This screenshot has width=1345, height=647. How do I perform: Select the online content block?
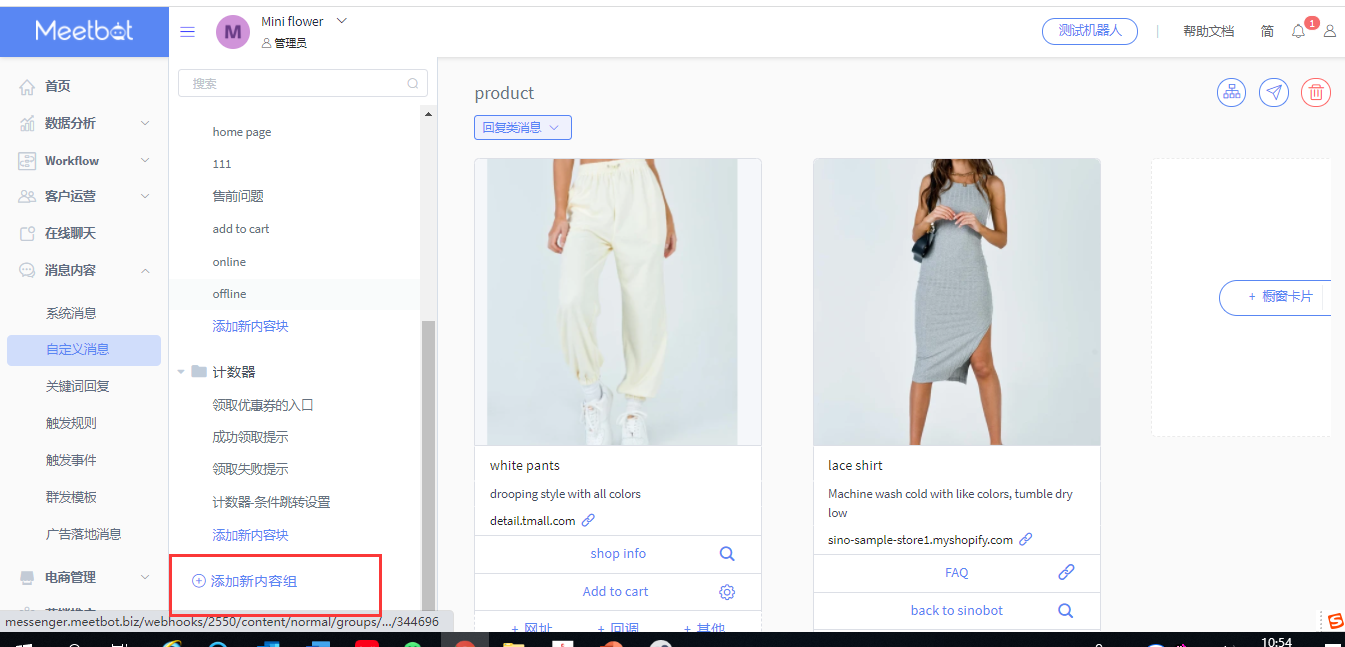[229, 262]
